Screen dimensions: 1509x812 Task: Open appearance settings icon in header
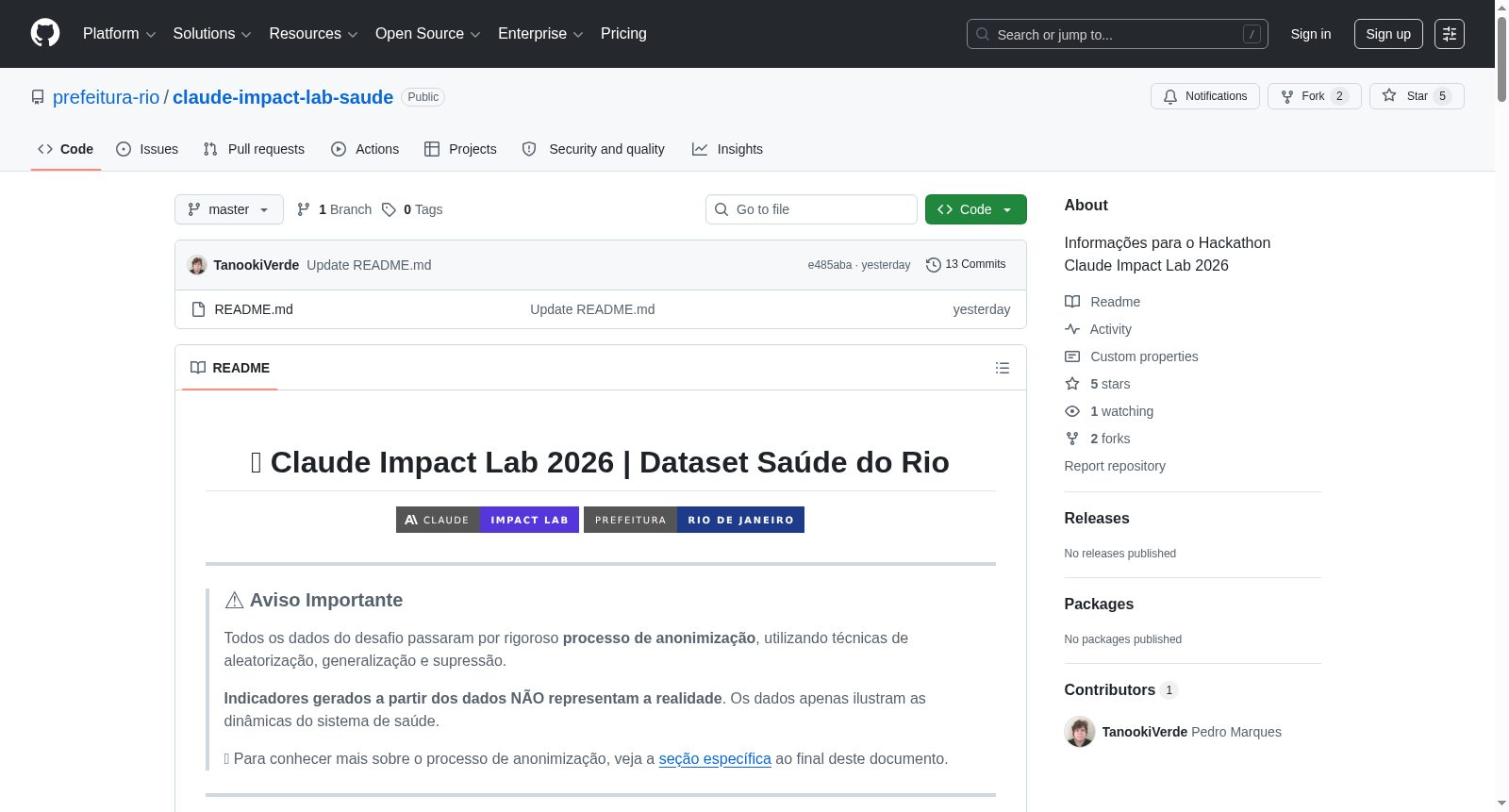pyautogui.click(x=1450, y=34)
